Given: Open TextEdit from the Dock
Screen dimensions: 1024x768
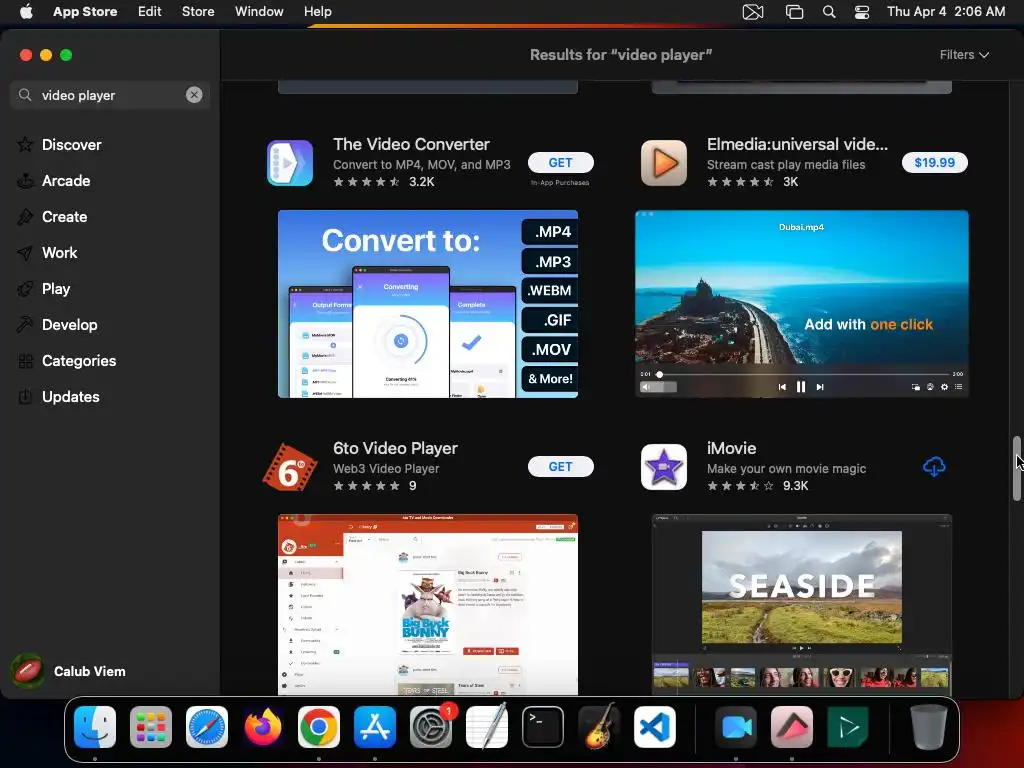Looking at the screenshot, I should (487, 727).
